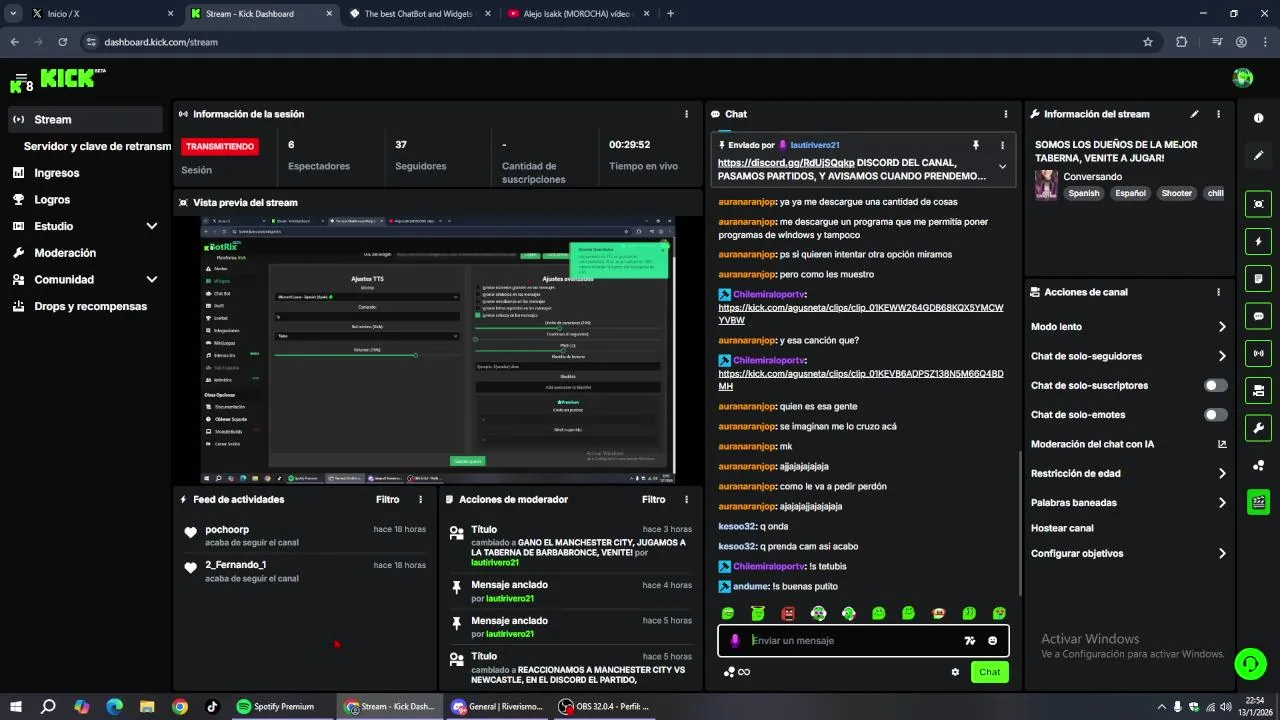Switch to Alejo Isakk video tab
The width and height of the screenshot is (1280, 720).
(578, 14)
